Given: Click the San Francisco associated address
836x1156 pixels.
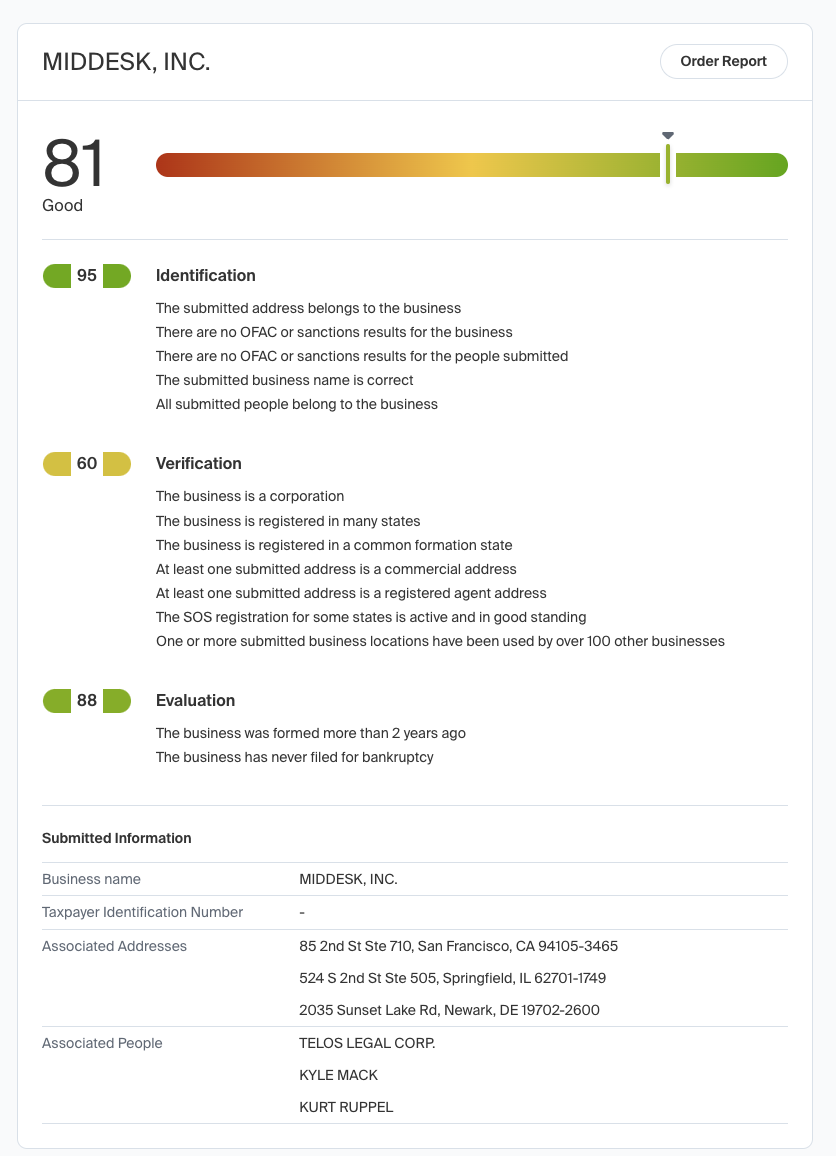Looking at the screenshot, I should click(458, 946).
